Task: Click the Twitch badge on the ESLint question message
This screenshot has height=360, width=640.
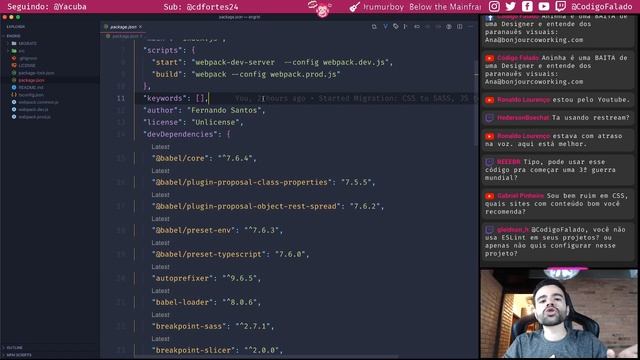Action: tap(489, 230)
